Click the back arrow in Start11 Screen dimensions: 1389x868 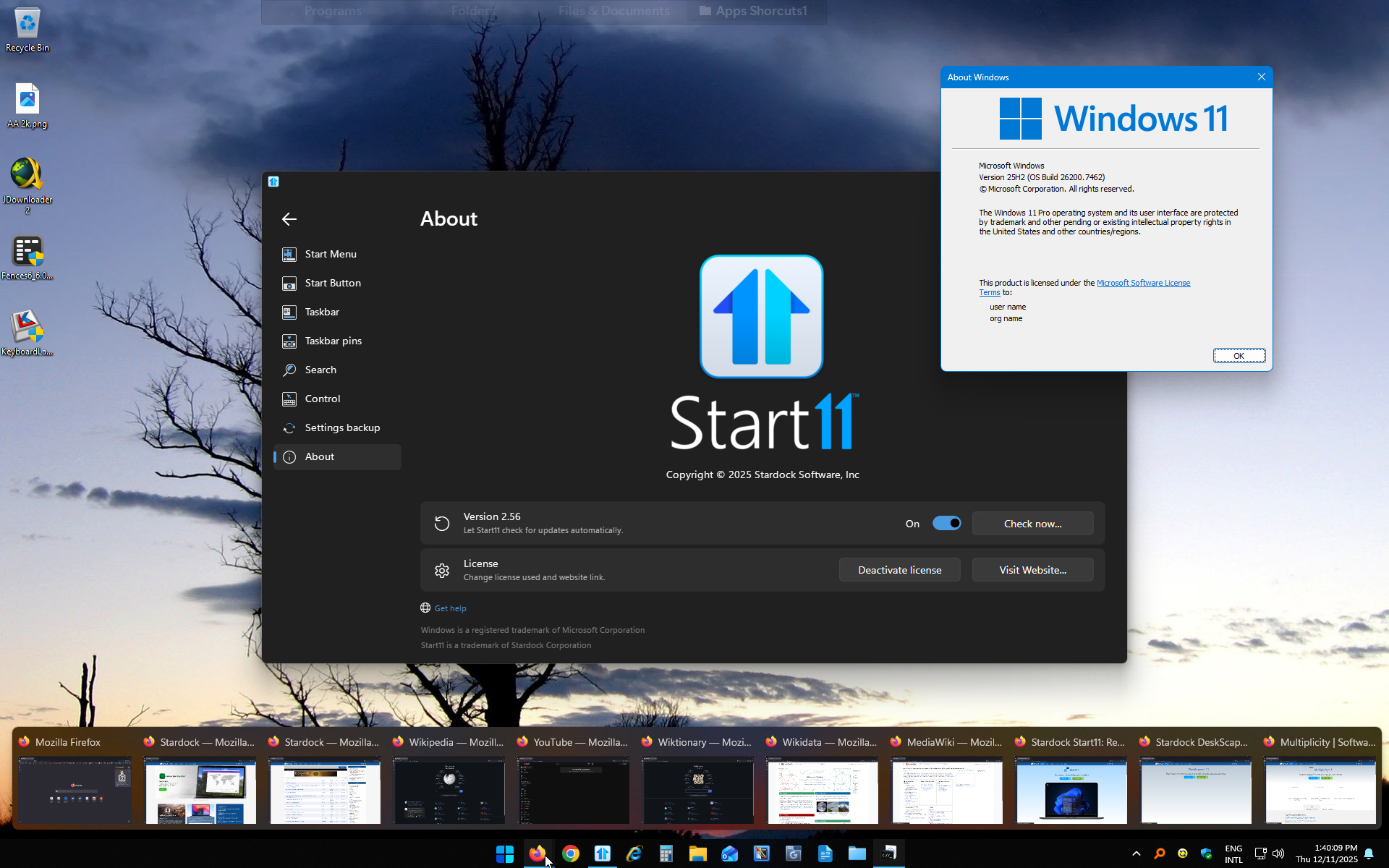pyautogui.click(x=289, y=219)
